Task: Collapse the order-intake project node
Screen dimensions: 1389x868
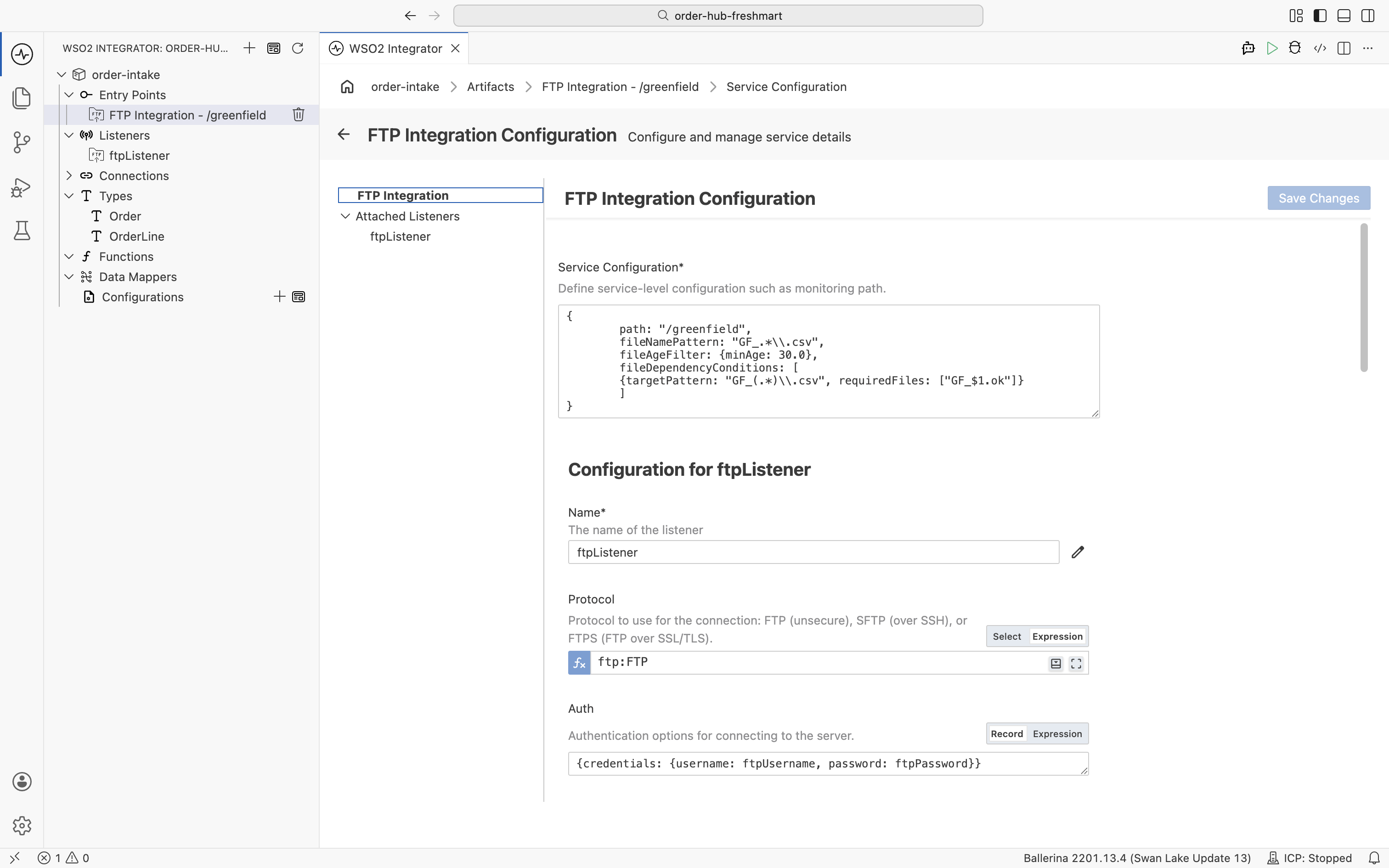Action: point(62,74)
